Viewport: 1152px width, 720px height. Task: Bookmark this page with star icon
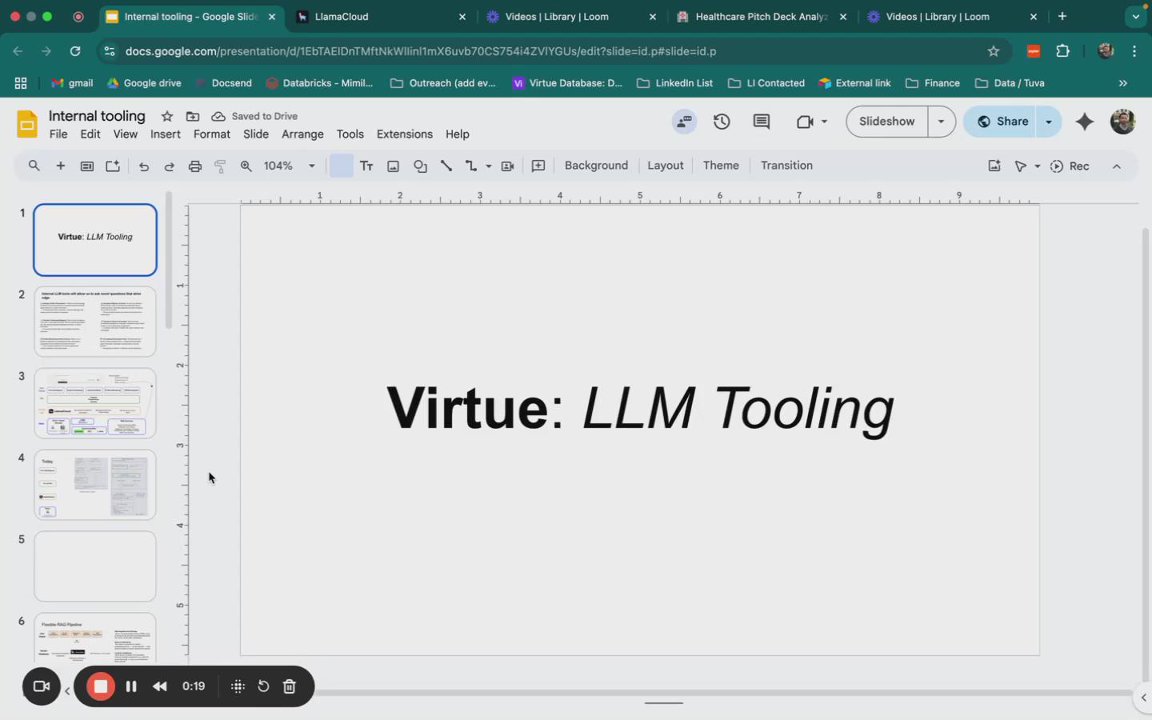click(993, 51)
